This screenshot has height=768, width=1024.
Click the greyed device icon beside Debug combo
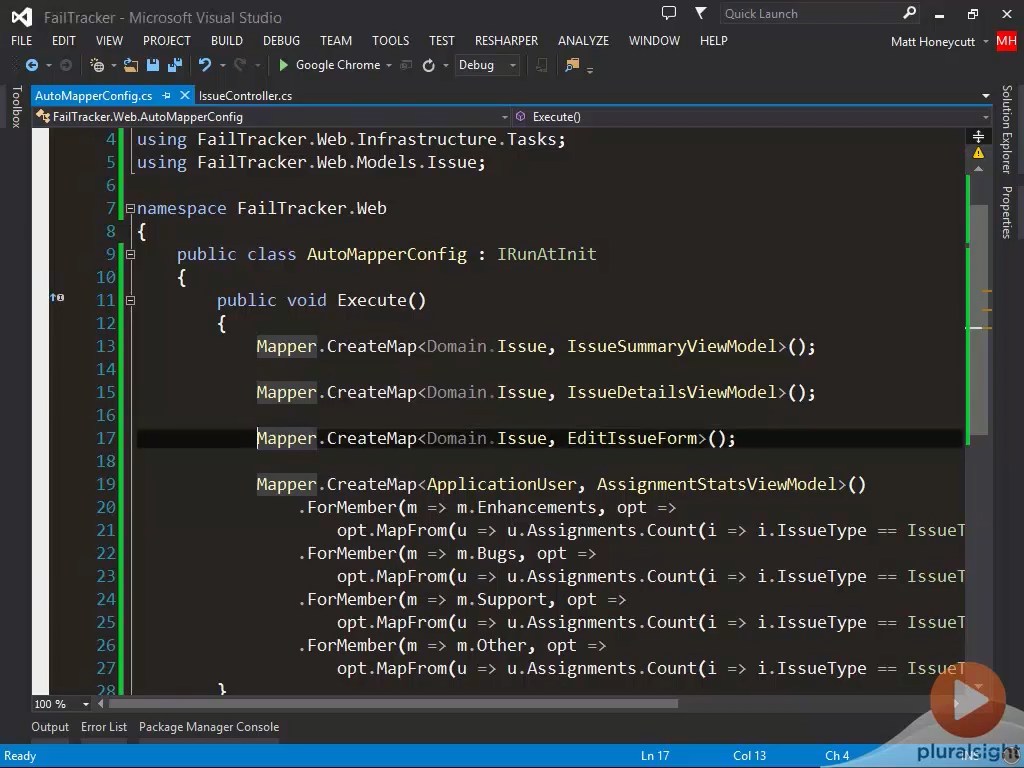(x=541, y=65)
